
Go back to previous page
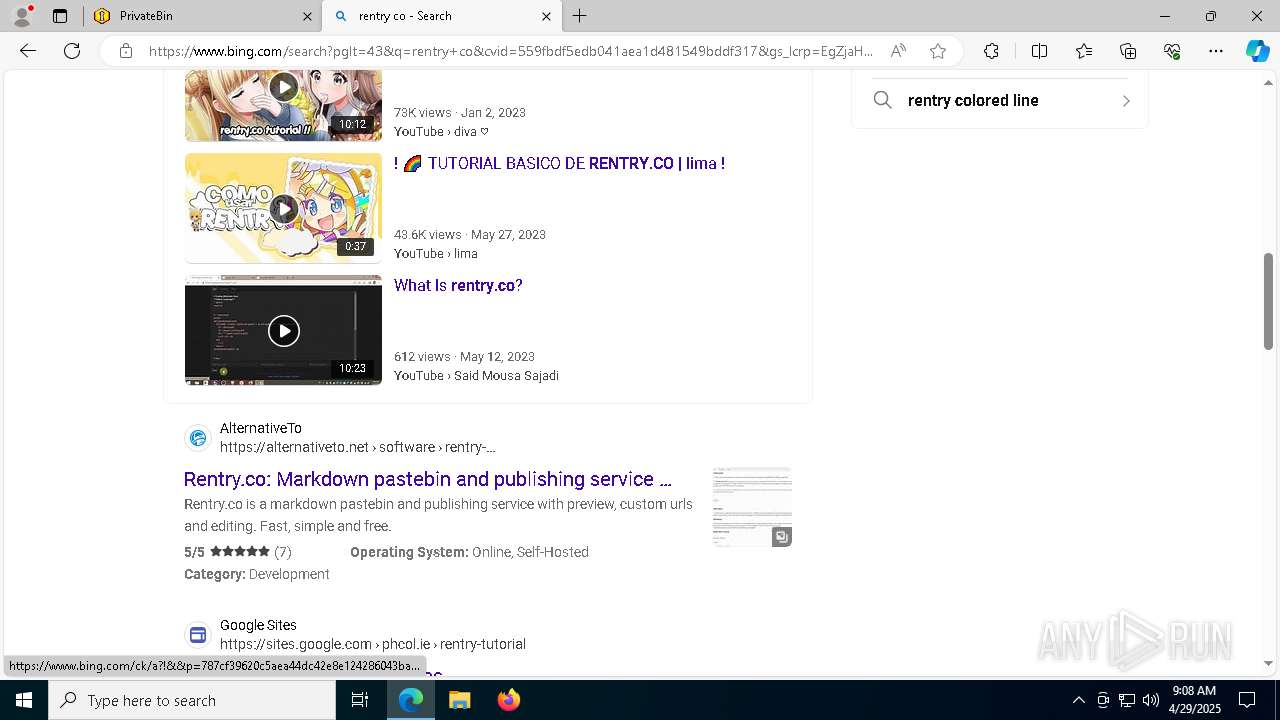pos(28,51)
